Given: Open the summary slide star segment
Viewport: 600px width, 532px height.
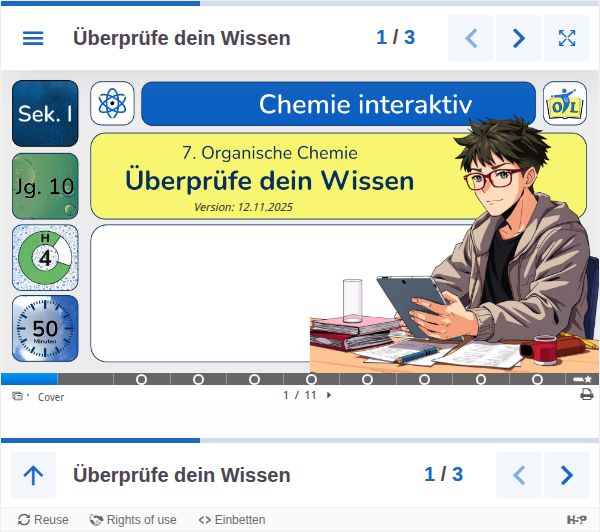Looking at the screenshot, I should pos(582,379).
